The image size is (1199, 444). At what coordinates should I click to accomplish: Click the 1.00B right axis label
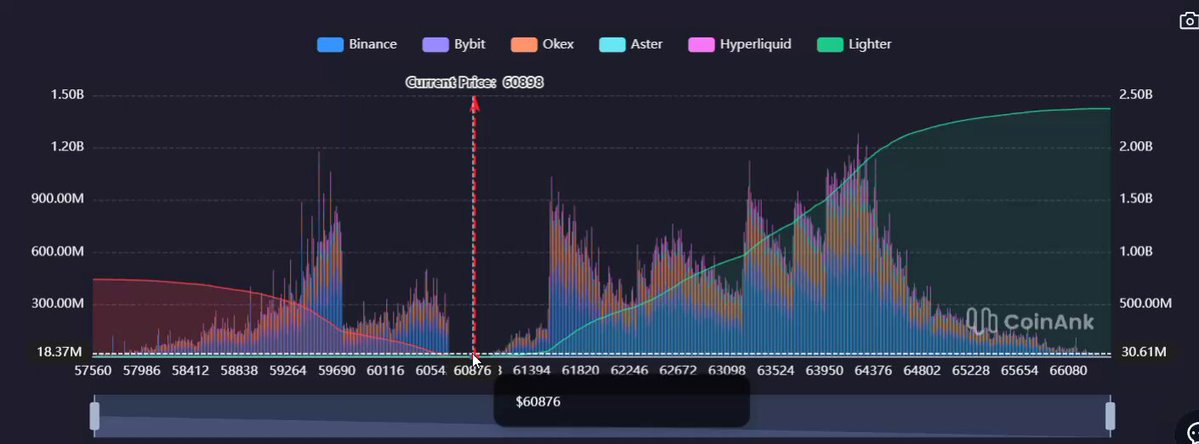1136,251
